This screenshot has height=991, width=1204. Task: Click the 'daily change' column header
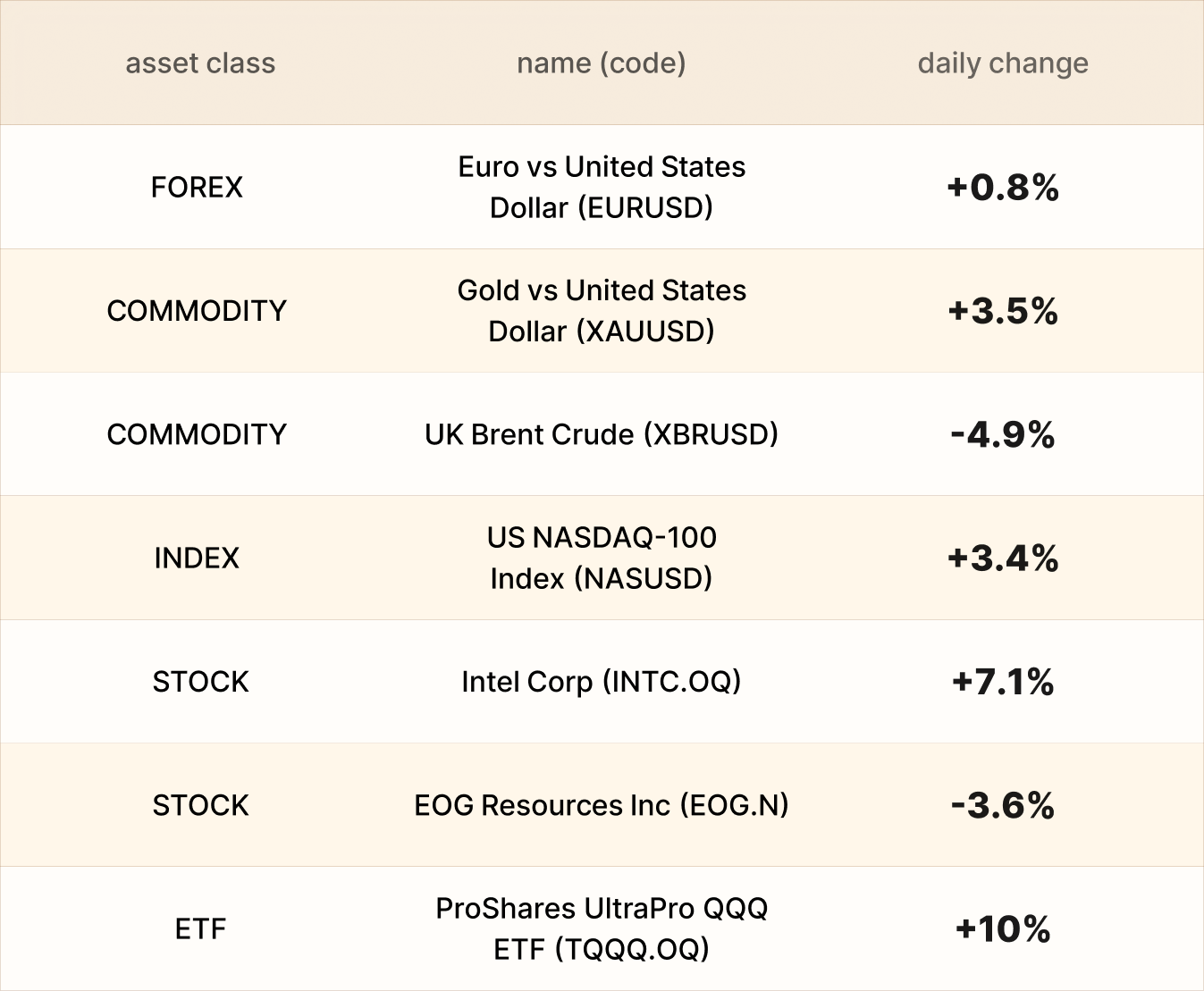tap(1003, 63)
